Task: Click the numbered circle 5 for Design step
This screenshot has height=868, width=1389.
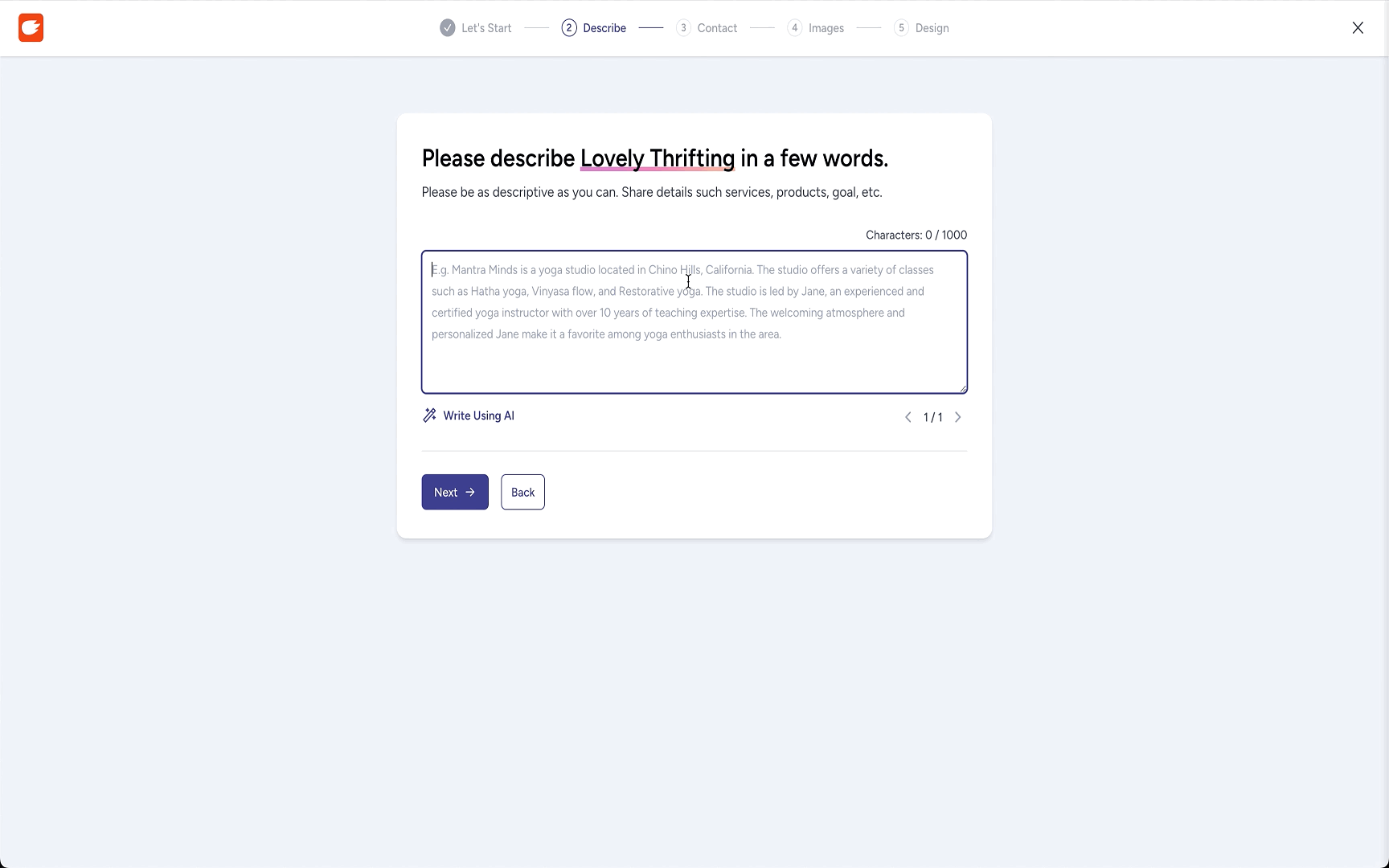Action: coord(901,27)
